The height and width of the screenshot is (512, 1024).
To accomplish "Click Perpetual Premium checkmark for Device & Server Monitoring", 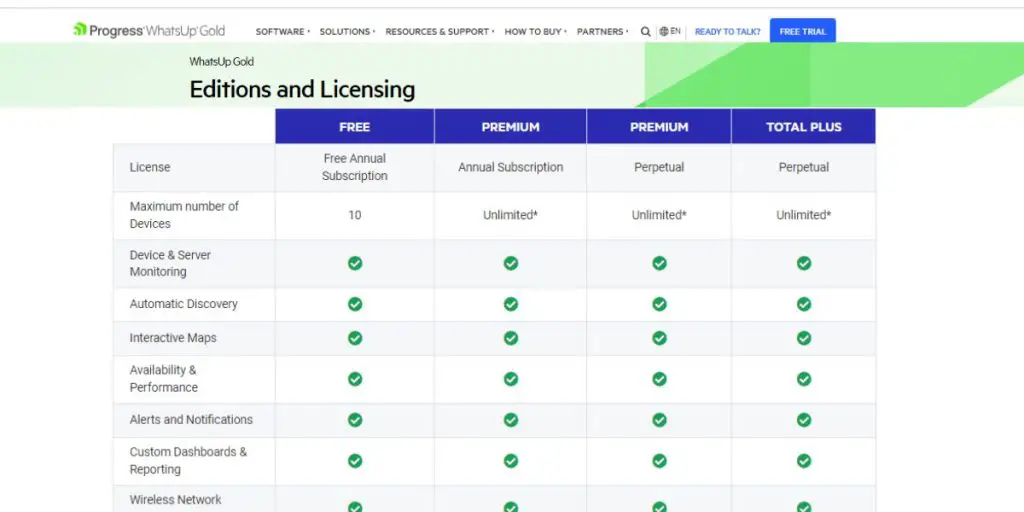I will tap(660, 263).
